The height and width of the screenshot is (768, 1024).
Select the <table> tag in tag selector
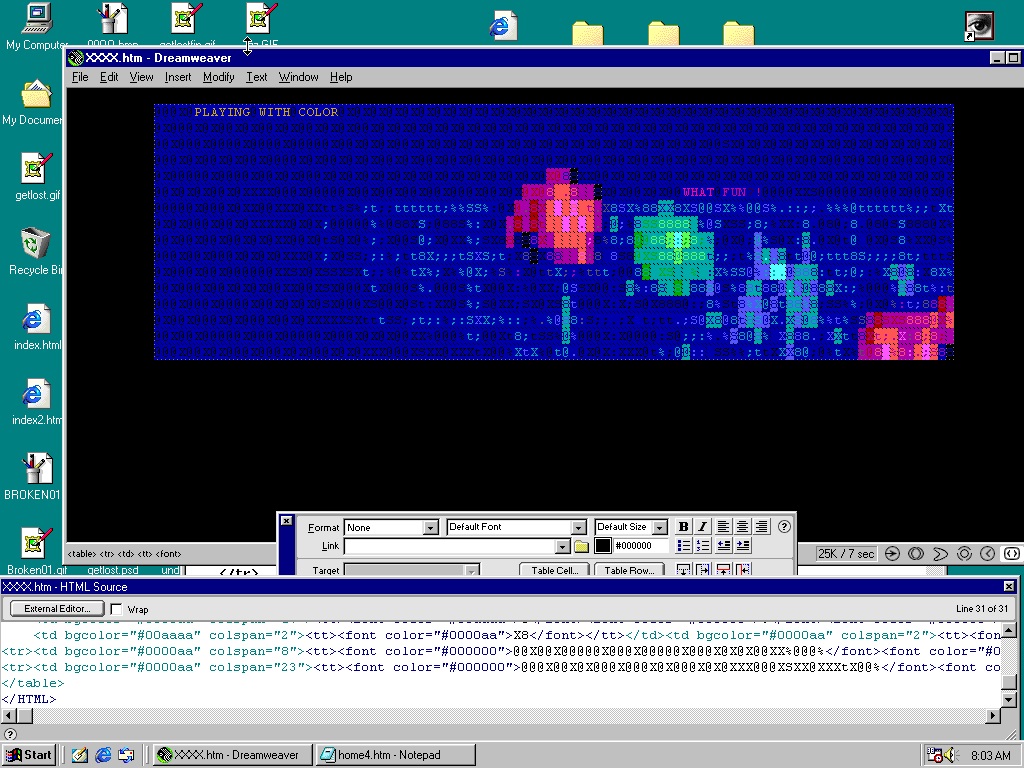(81, 554)
